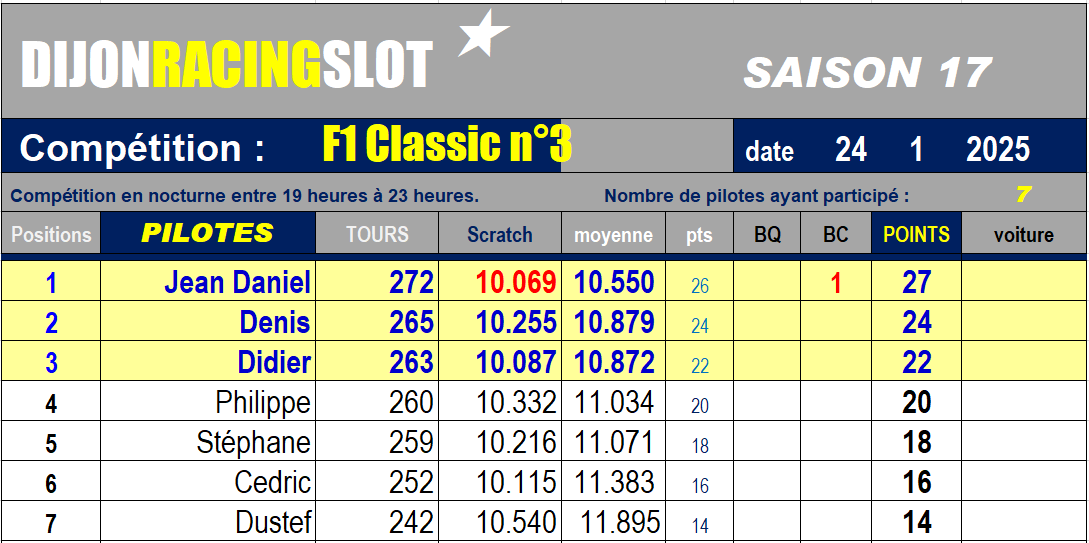Click the moyenne column header

click(613, 233)
